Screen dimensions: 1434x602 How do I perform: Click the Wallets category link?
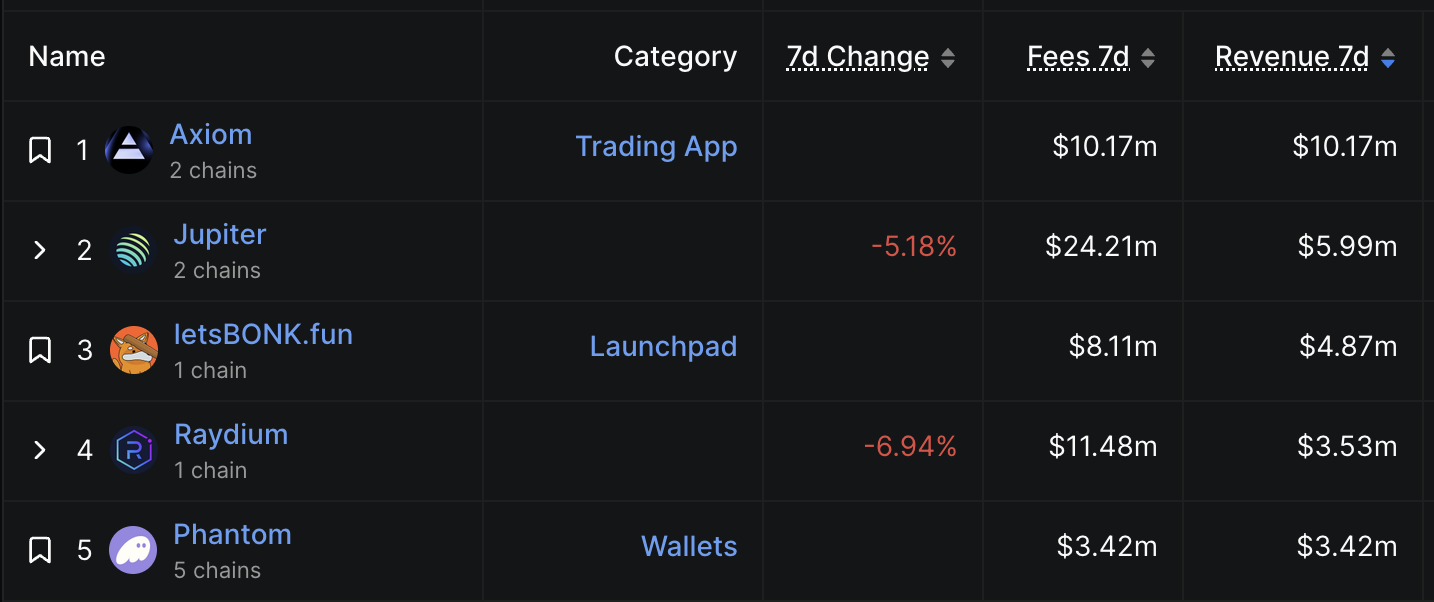689,546
